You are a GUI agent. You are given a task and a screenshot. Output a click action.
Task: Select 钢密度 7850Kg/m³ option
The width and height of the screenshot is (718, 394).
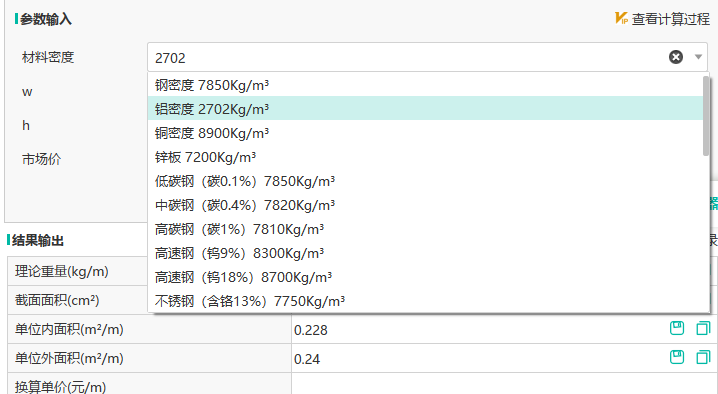pos(425,85)
